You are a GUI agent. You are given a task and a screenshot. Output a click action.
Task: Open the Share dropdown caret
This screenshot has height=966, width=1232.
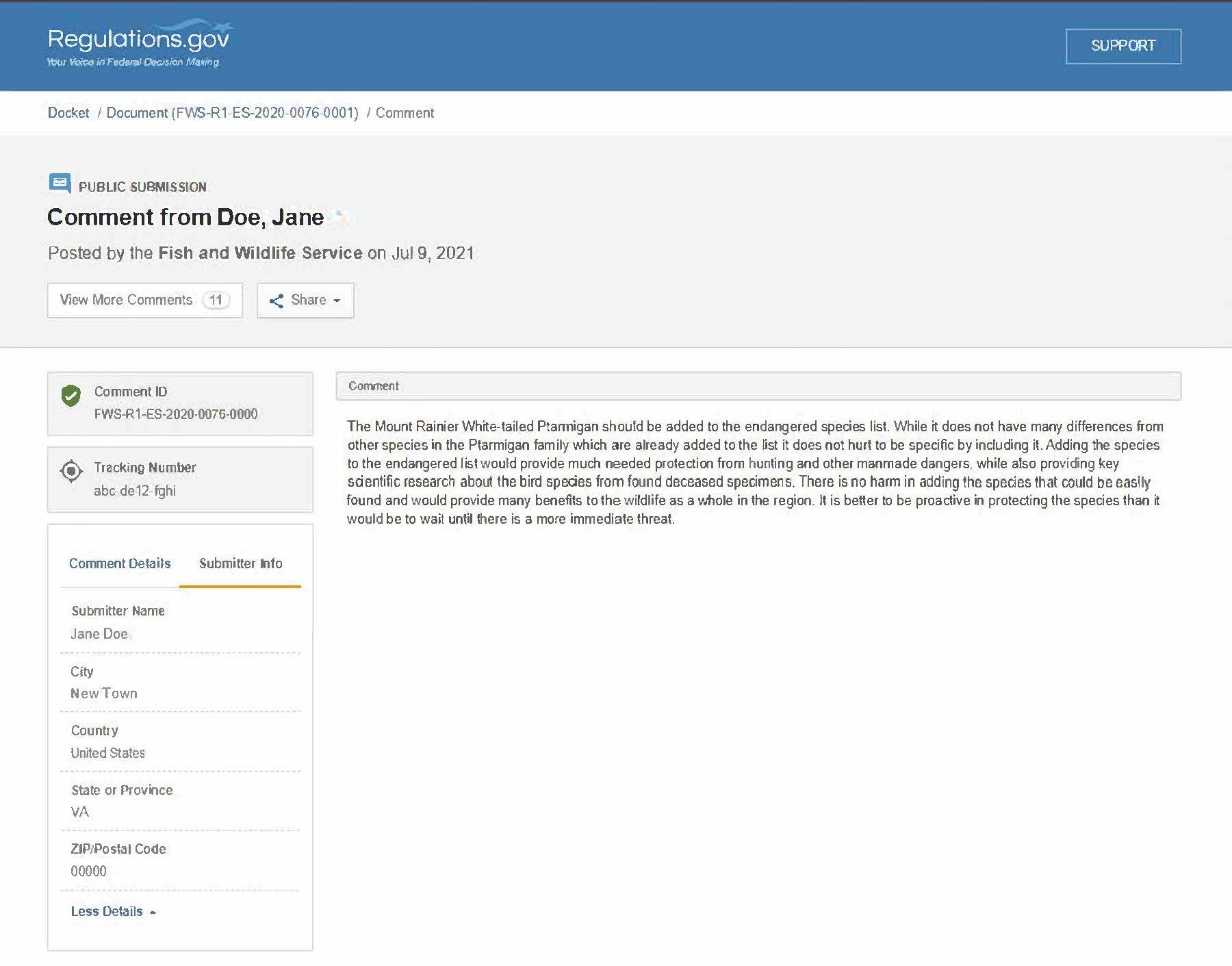click(x=337, y=301)
